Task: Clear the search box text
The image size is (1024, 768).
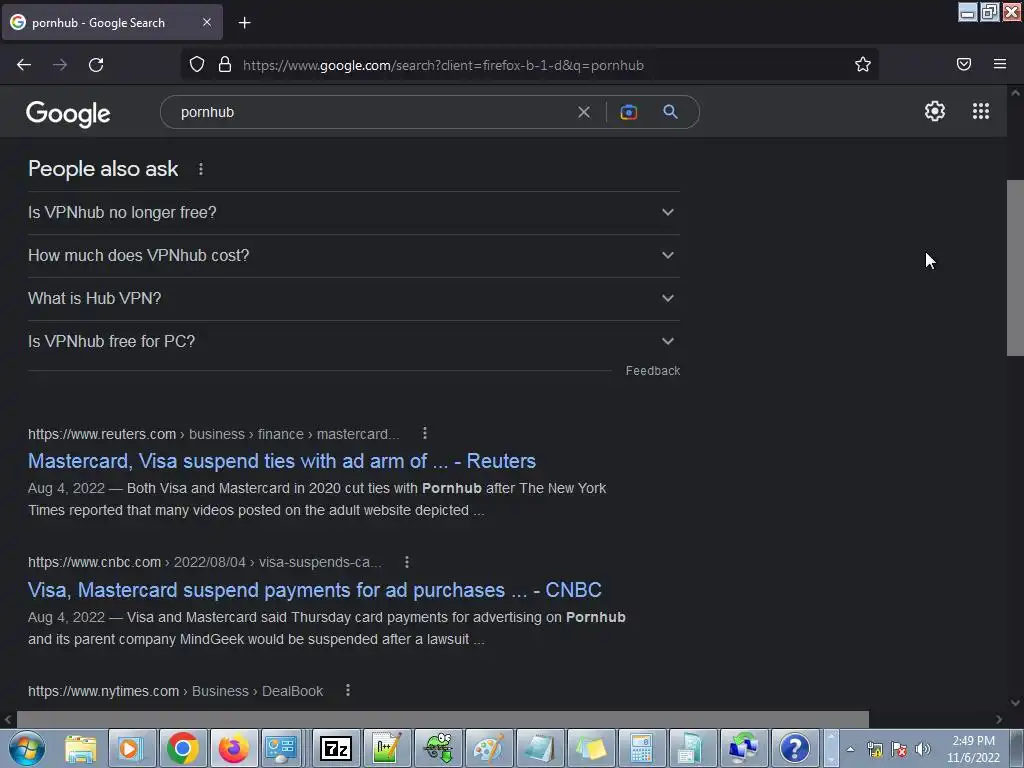Action: (x=584, y=112)
